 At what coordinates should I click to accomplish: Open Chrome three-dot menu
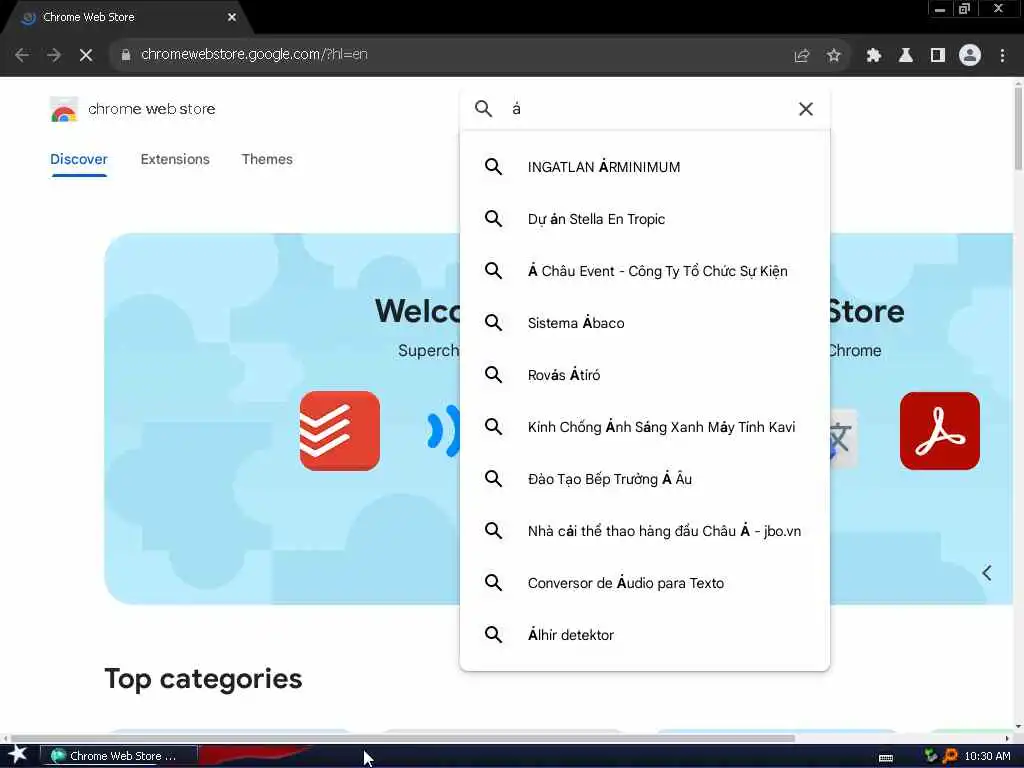pyautogui.click(x=1002, y=55)
